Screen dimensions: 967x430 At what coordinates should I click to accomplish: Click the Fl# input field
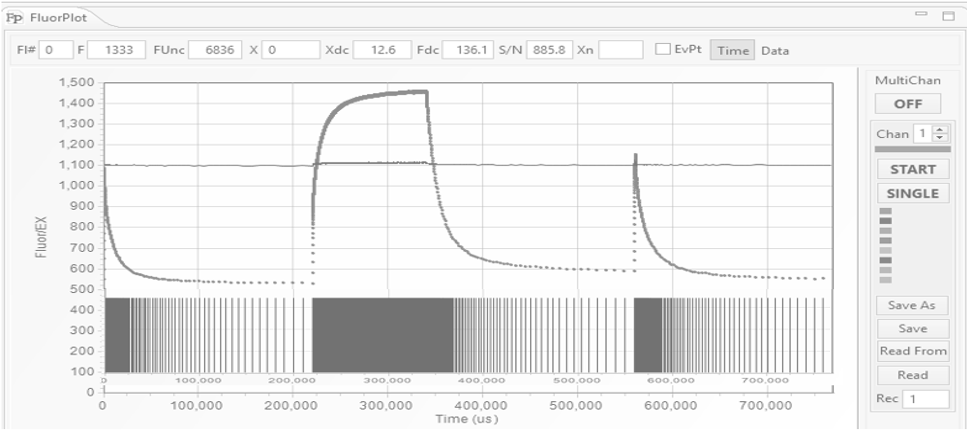click(x=56, y=50)
